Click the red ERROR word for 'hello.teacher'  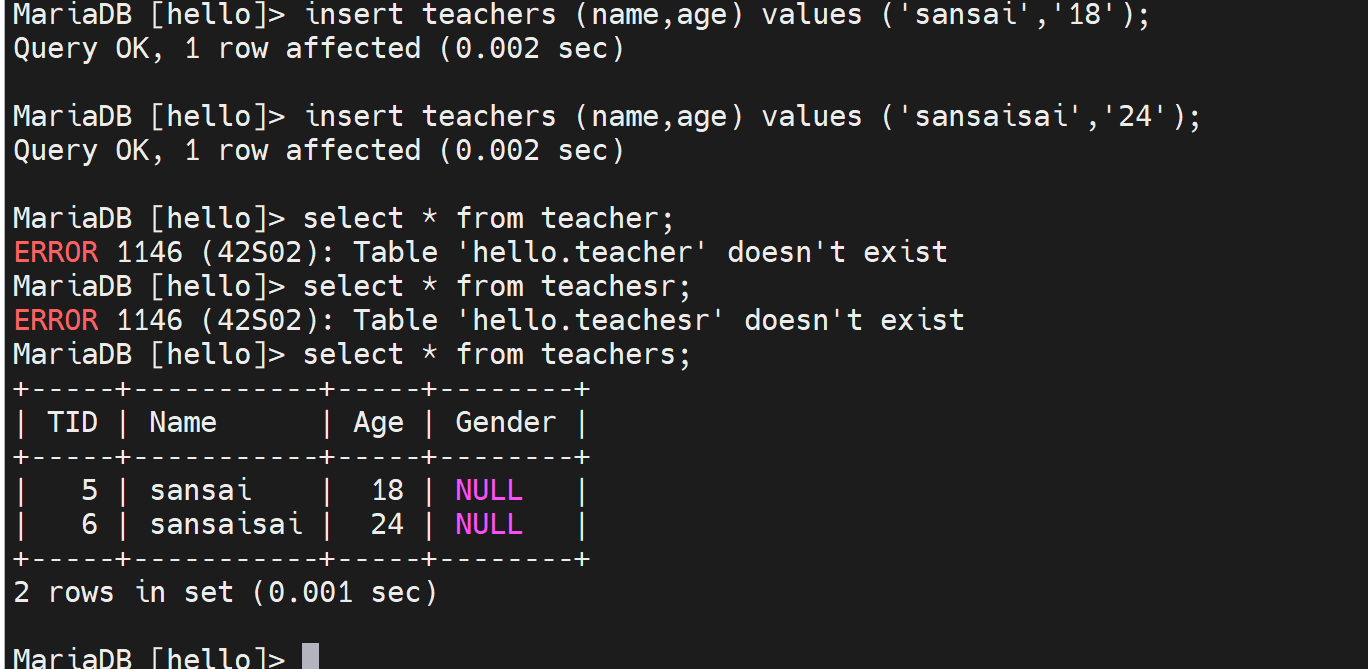56,252
